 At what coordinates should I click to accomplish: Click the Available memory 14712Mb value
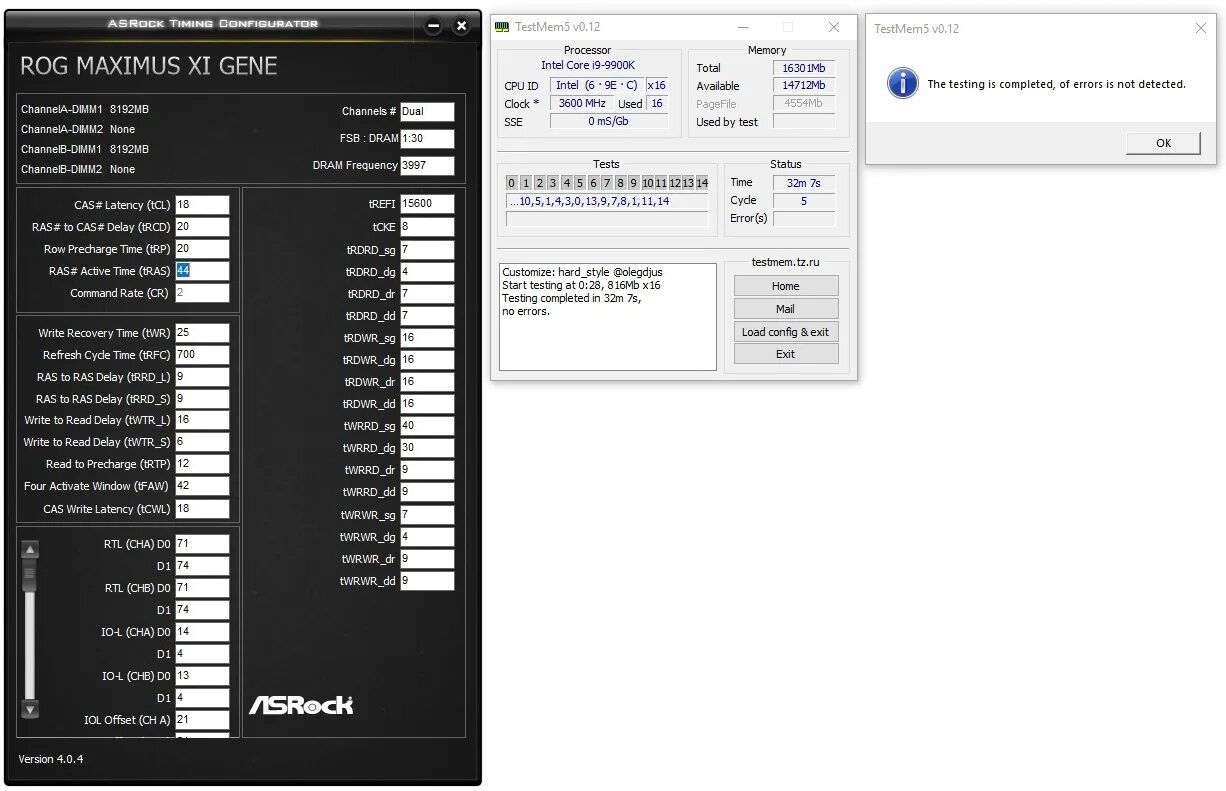point(803,86)
